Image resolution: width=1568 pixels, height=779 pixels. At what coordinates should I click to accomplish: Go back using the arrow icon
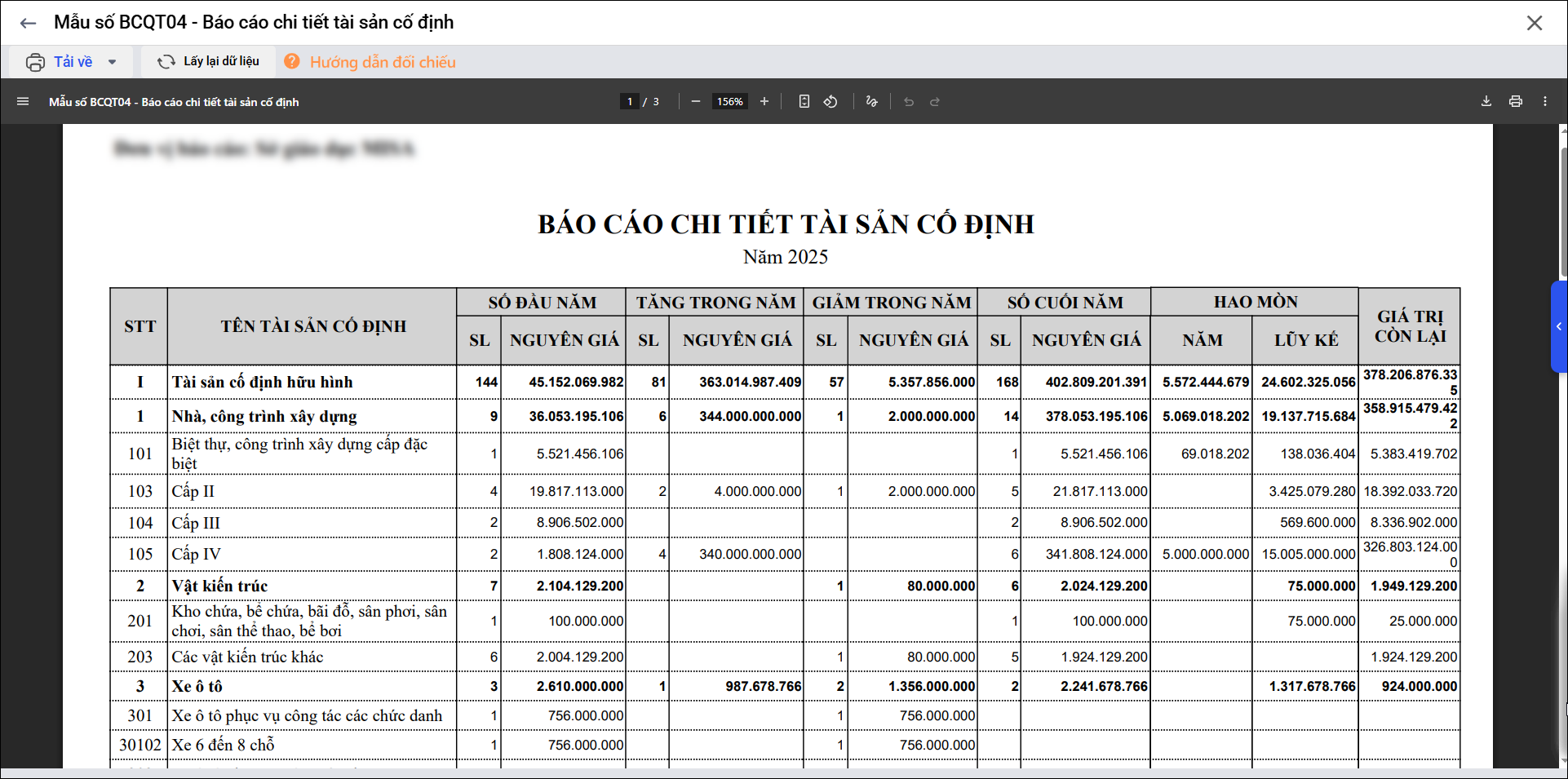28,23
